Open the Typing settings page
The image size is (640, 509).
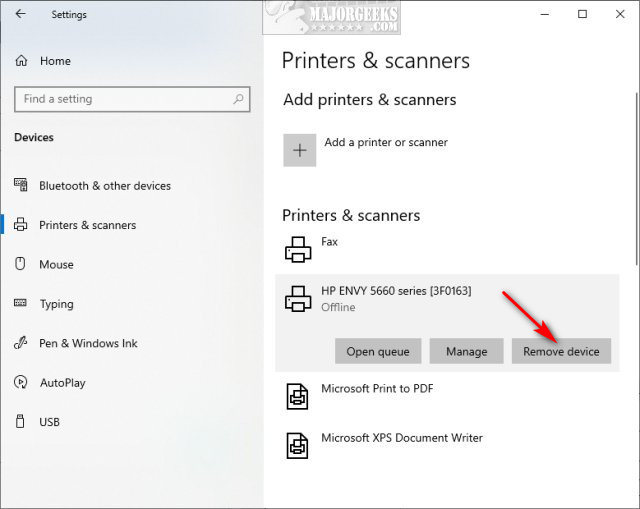click(56, 304)
